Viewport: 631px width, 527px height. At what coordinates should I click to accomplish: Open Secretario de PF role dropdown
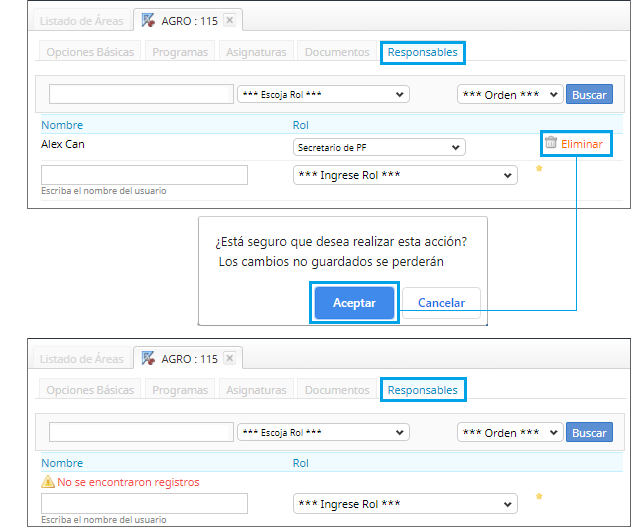point(379,147)
